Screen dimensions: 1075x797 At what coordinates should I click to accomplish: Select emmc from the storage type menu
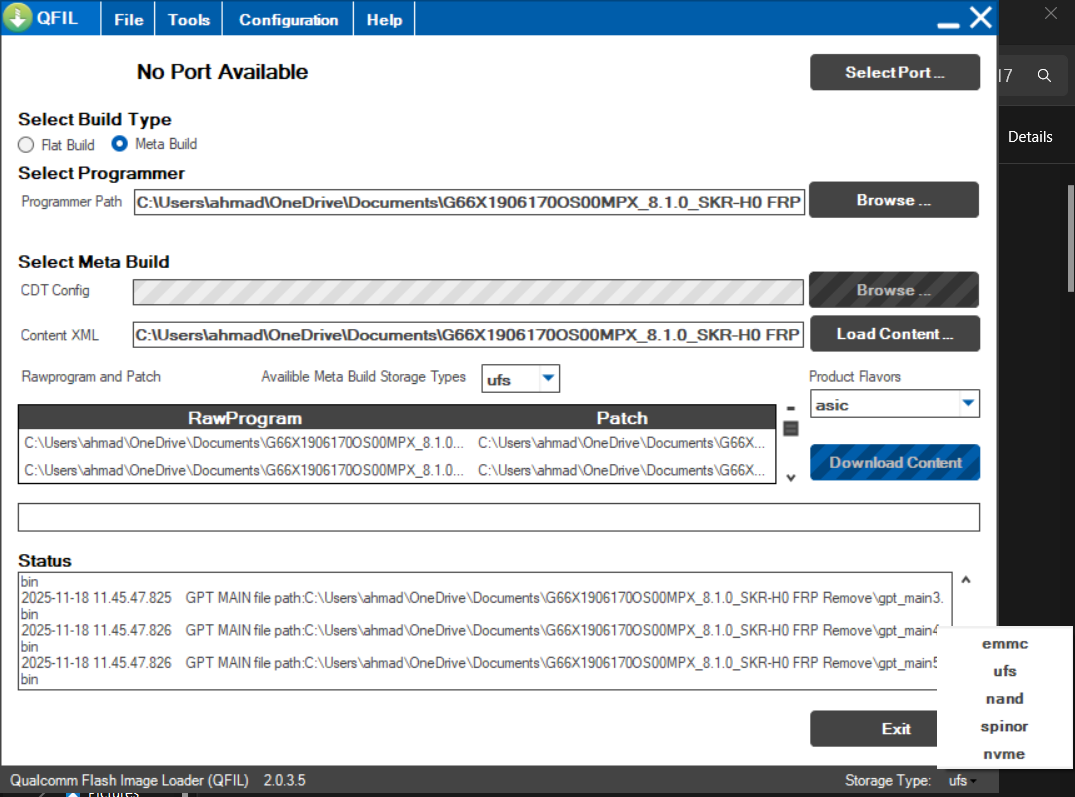[x=1004, y=644]
